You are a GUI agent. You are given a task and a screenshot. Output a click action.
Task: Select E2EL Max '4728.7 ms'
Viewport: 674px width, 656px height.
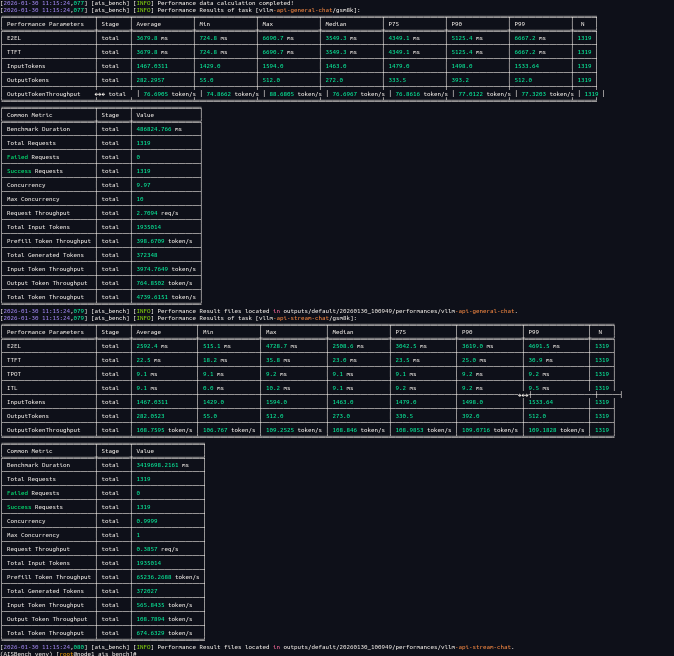[x=281, y=346]
